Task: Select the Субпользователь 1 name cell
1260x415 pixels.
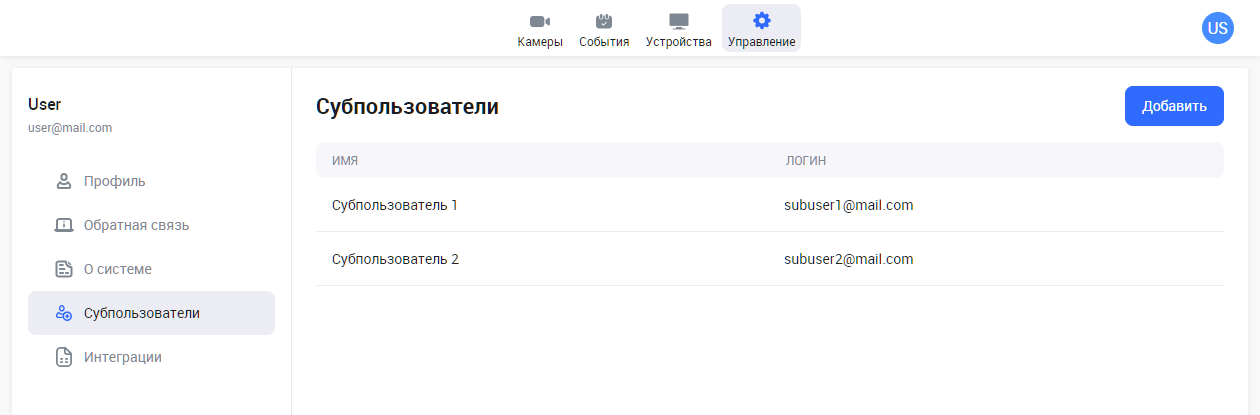Action: pos(394,205)
